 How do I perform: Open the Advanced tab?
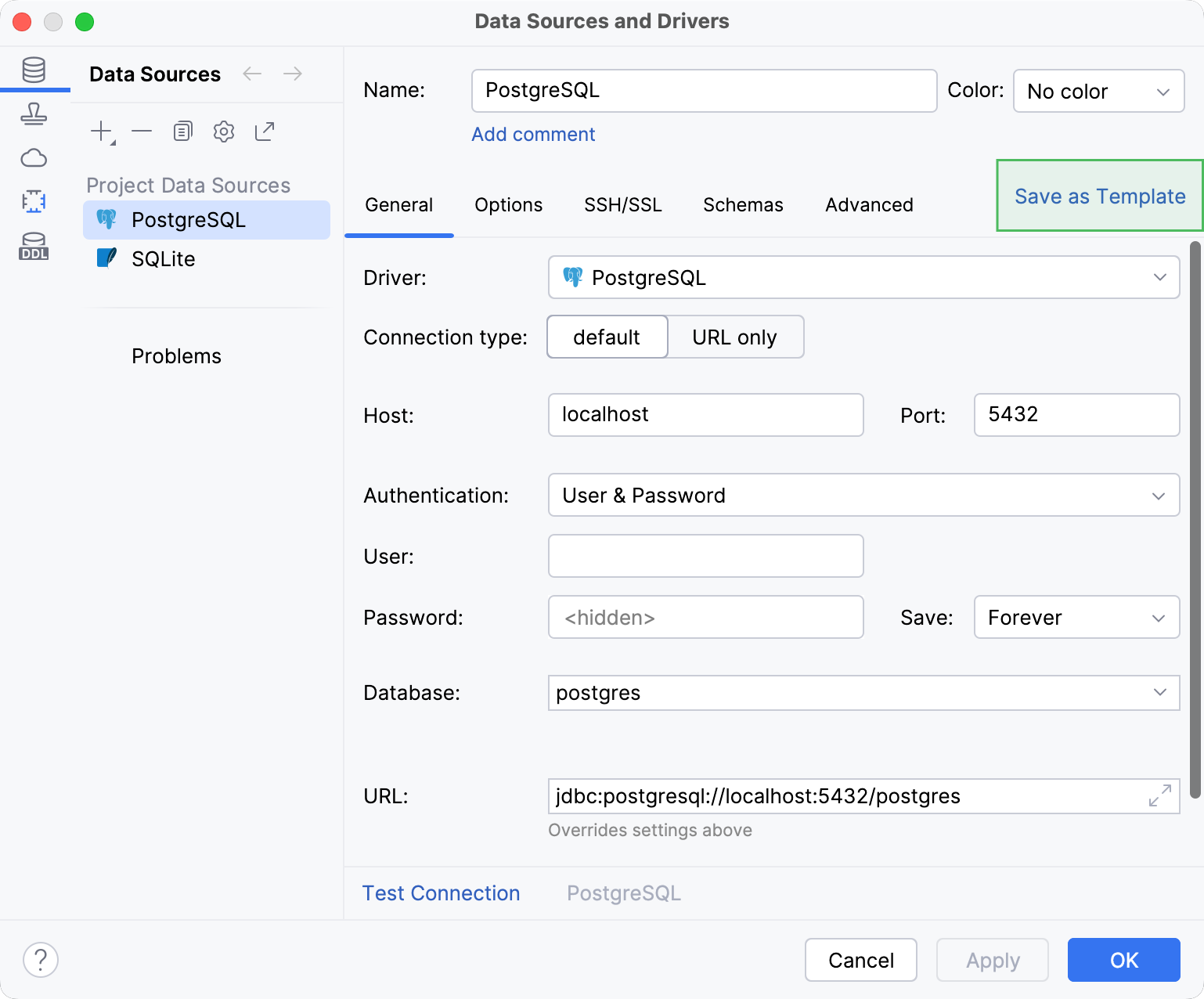click(x=869, y=204)
